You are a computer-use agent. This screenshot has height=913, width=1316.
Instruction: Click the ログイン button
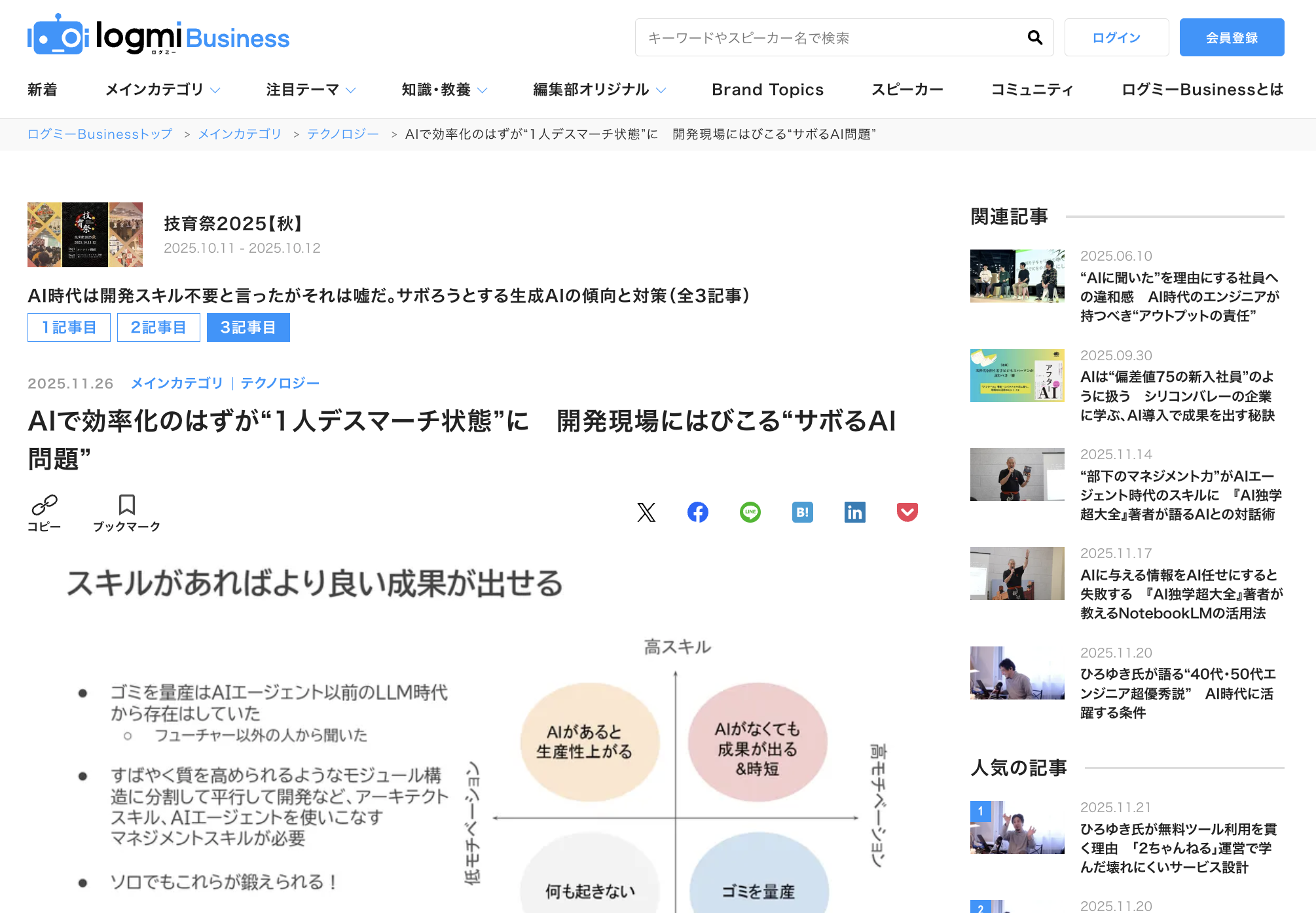click(1116, 38)
